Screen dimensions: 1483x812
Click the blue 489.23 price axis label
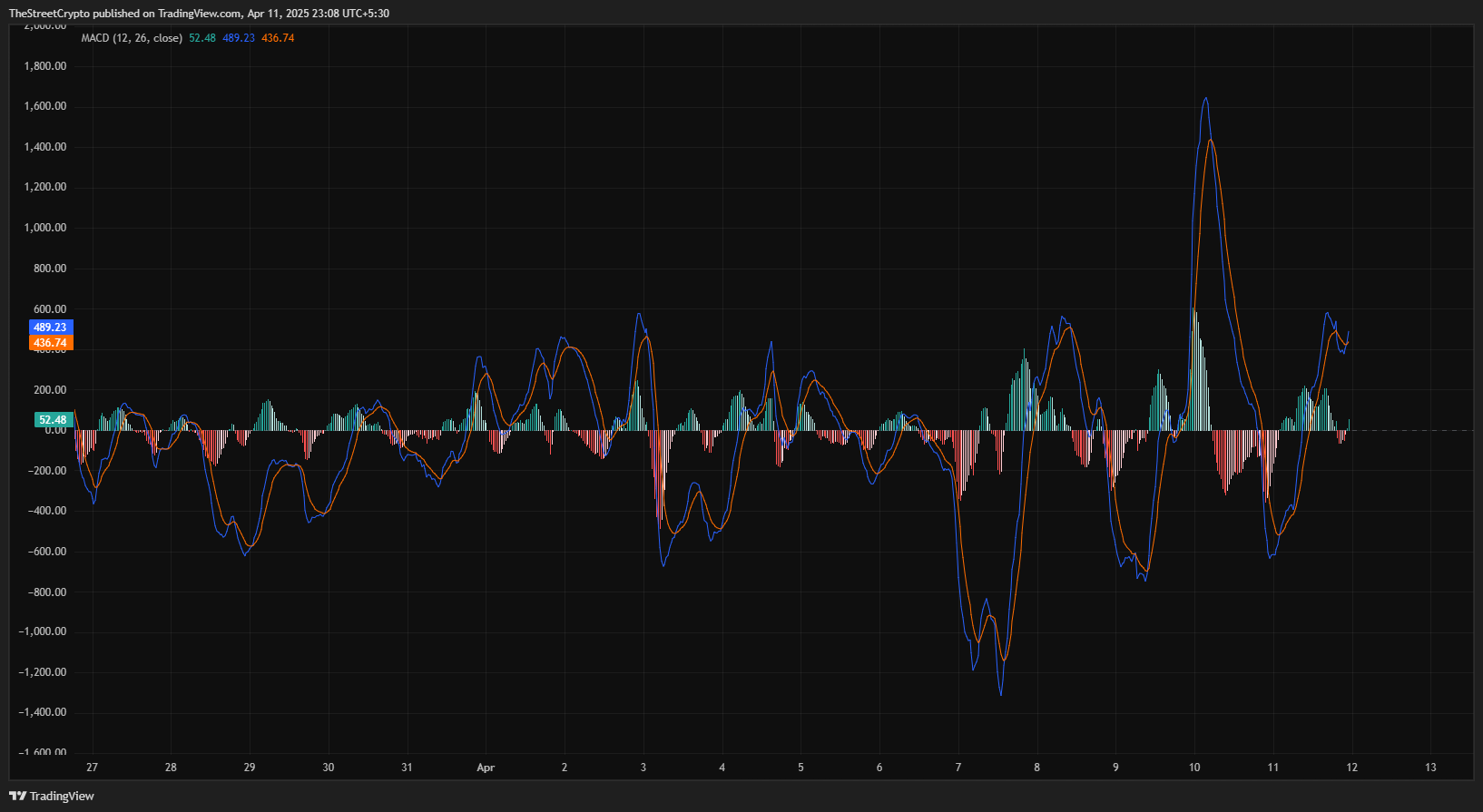click(51, 328)
